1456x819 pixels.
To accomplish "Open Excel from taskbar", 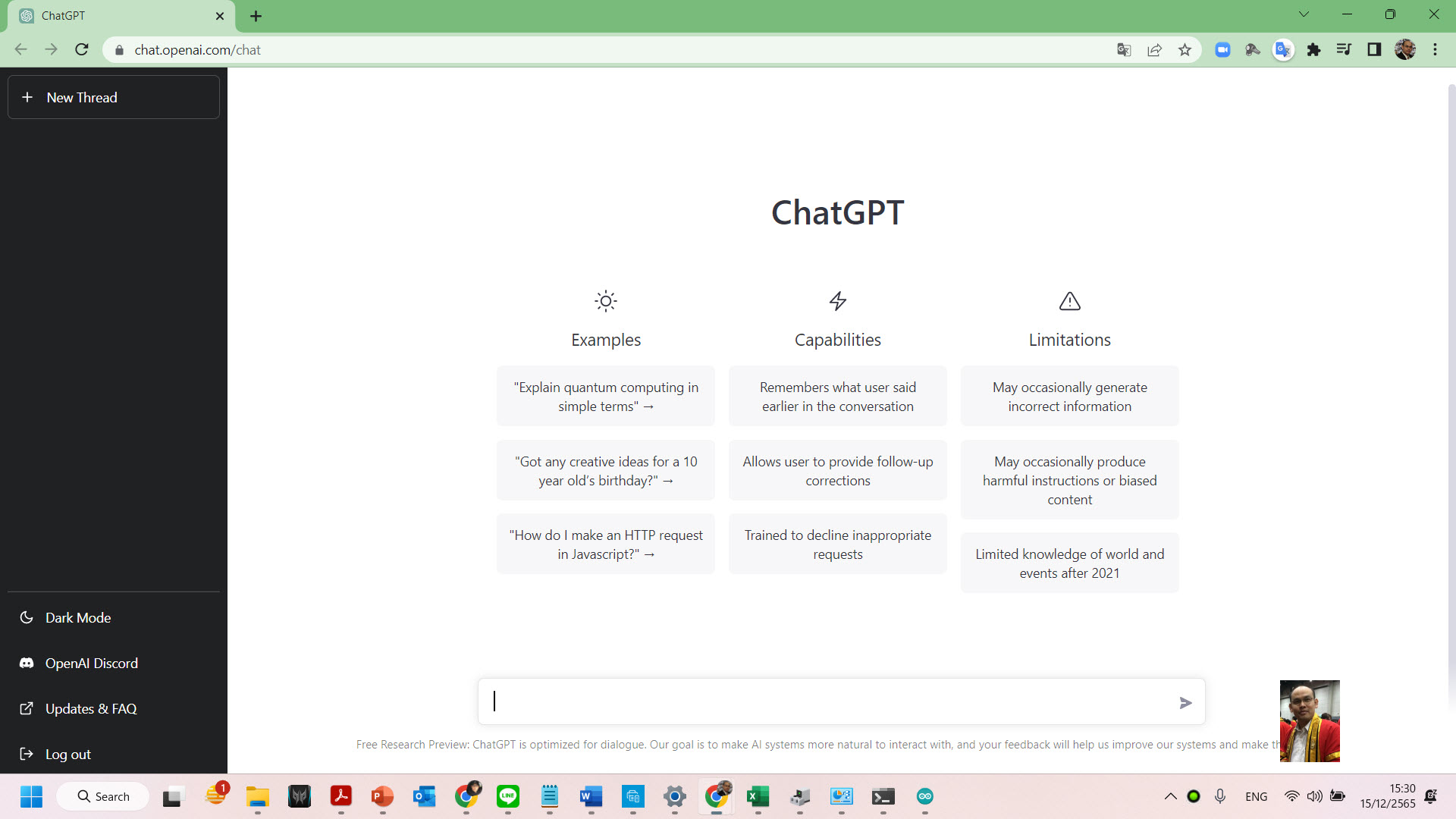I will (x=758, y=796).
